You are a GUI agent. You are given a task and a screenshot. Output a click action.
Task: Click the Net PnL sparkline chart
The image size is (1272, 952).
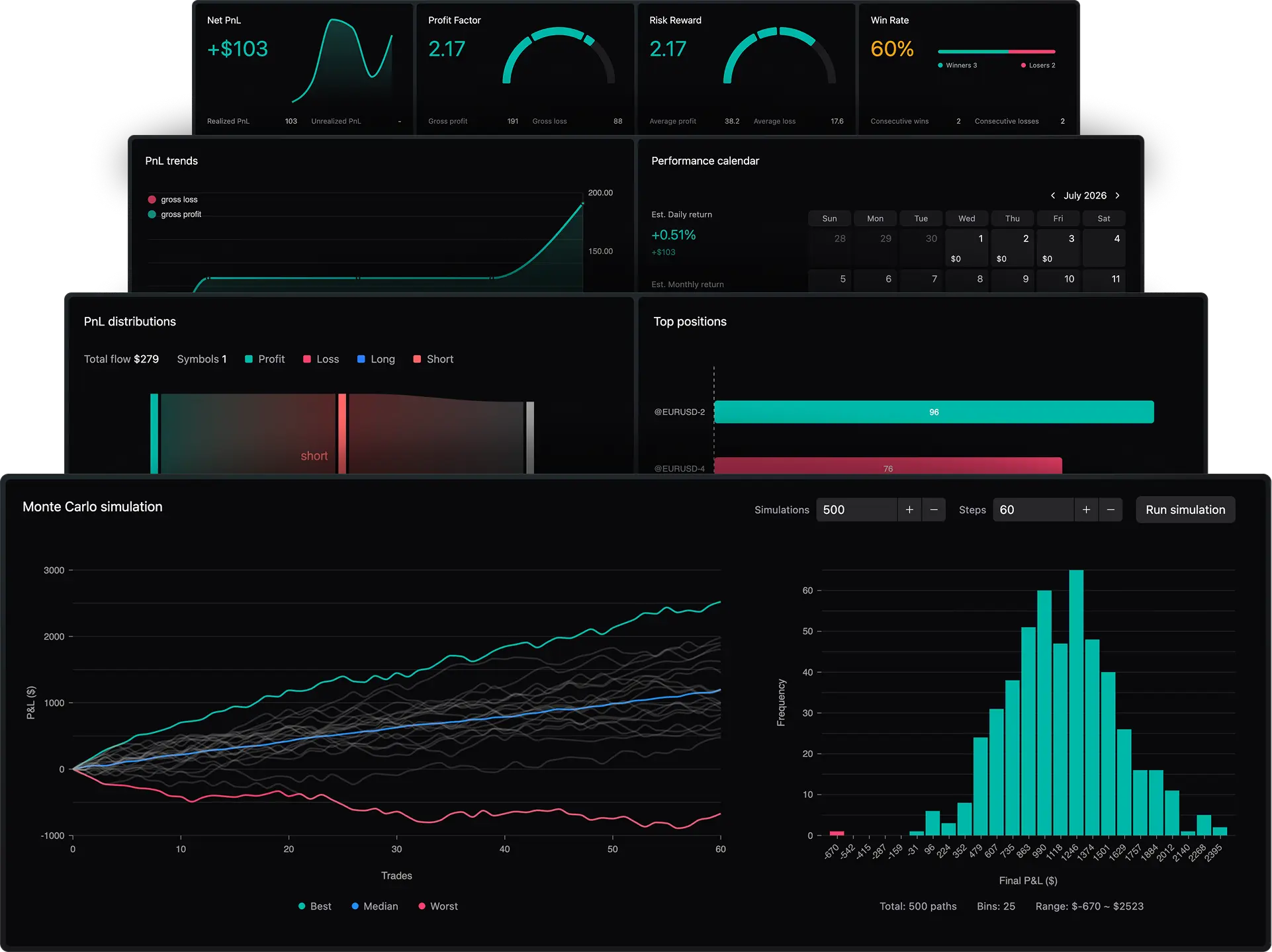coord(342,61)
